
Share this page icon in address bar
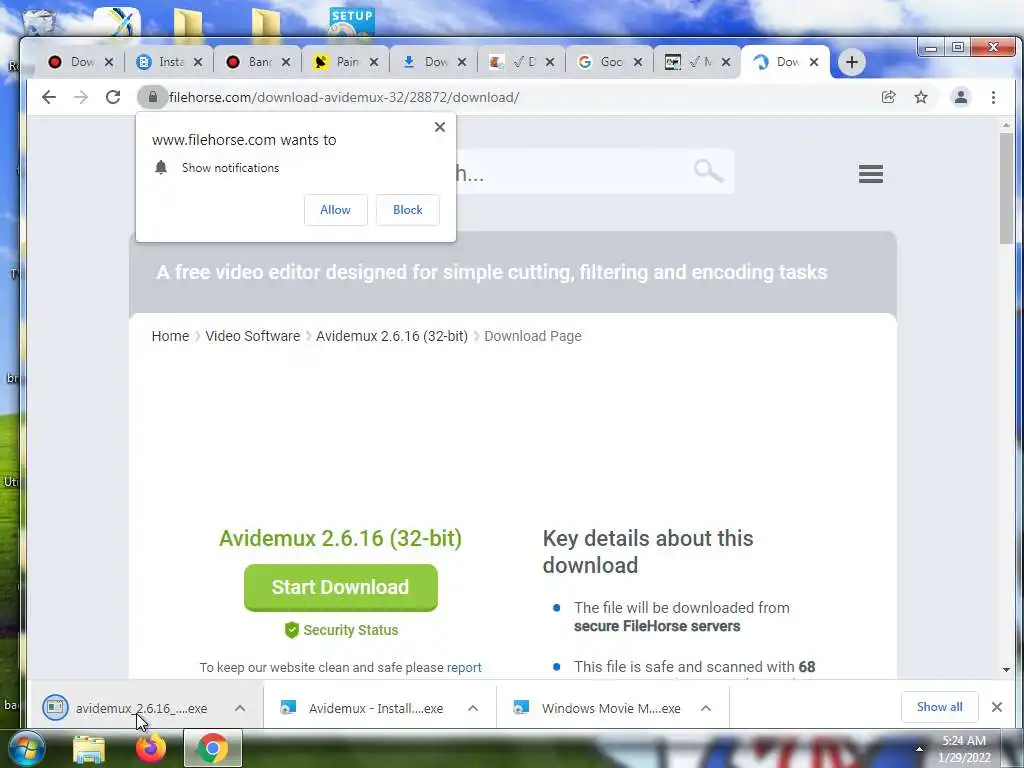point(888,97)
